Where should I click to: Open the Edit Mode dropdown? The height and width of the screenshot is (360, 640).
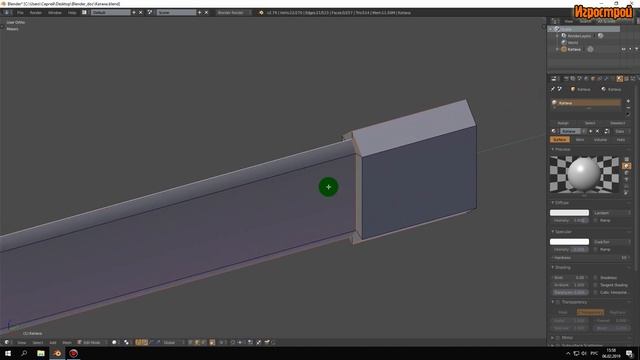click(91, 342)
